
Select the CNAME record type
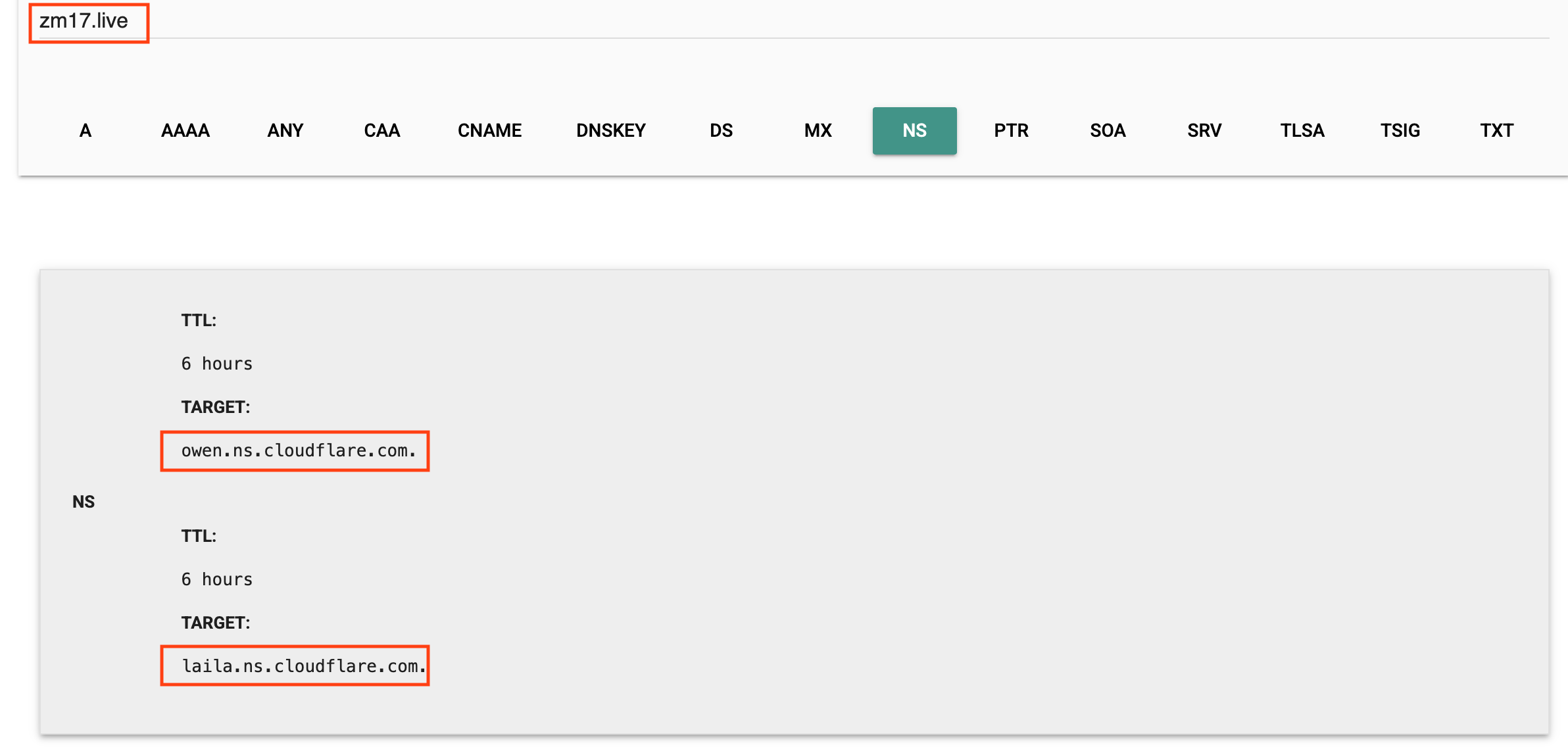coord(489,130)
